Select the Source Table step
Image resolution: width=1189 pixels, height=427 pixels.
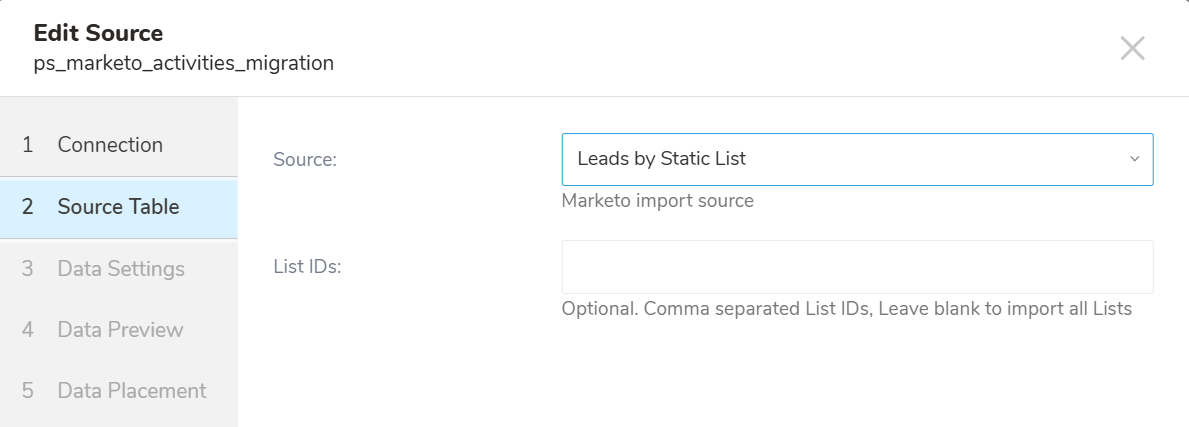[x=118, y=207]
